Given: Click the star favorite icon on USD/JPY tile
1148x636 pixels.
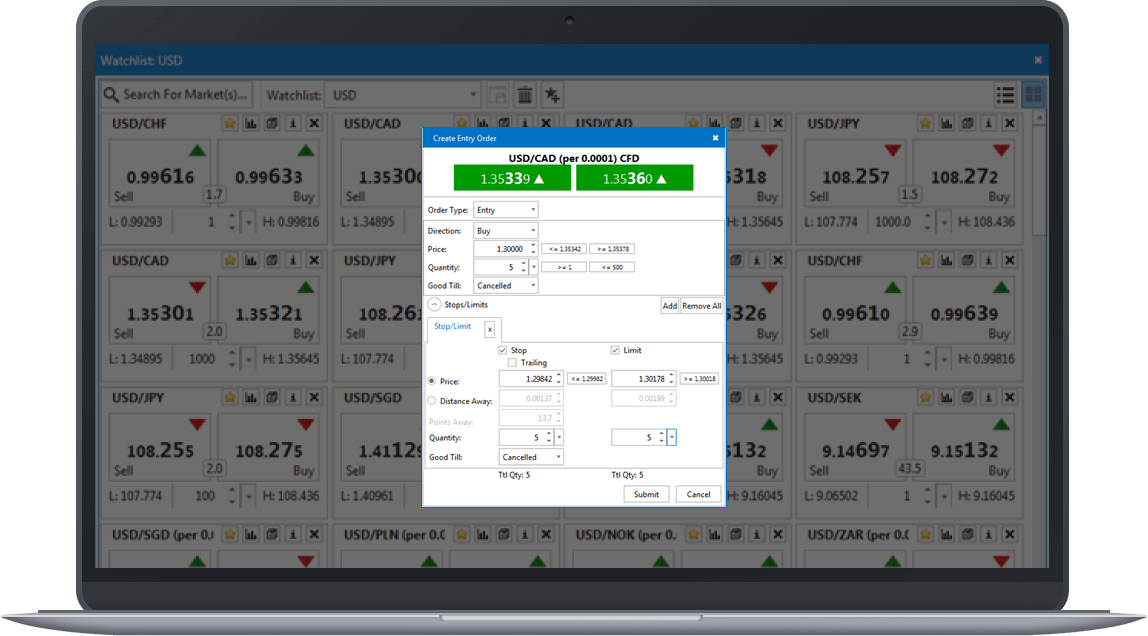Looking at the screenshot, I should (924, 123).
